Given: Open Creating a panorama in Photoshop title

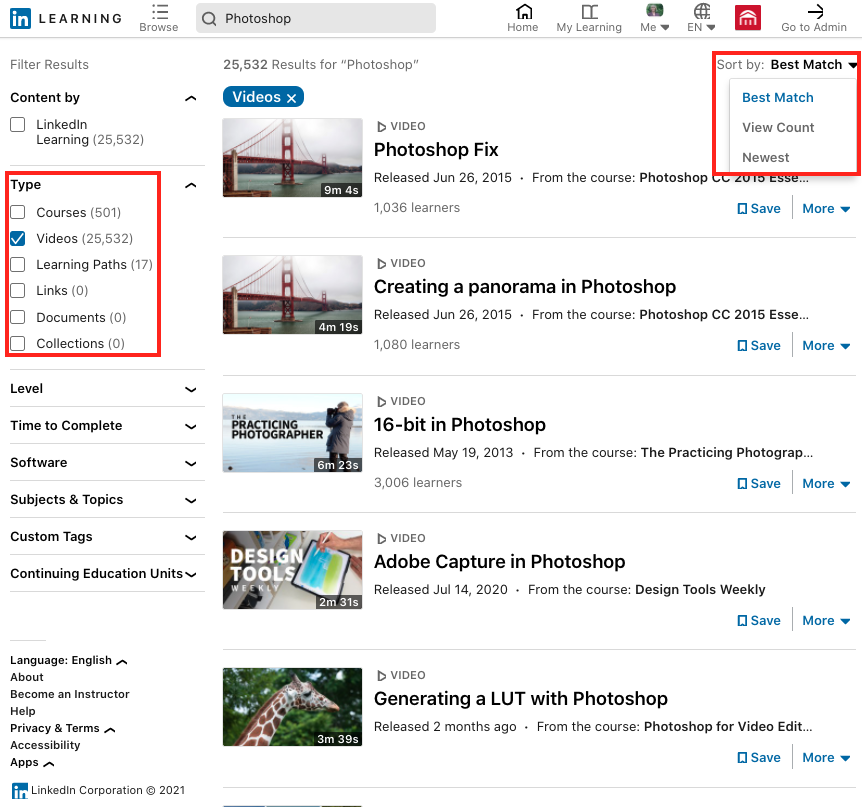Looking at the screenshot, I should pyautogui.click(x=525, y=287).
